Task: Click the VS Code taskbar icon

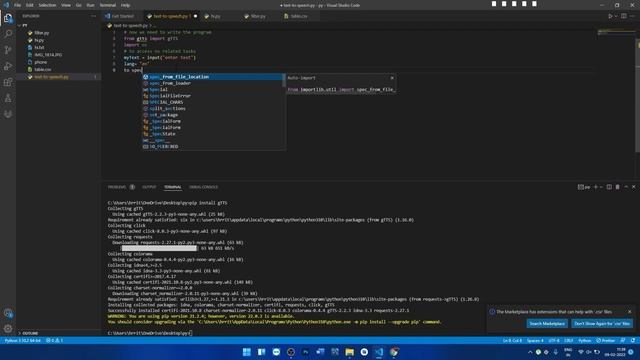Action: 379,352
